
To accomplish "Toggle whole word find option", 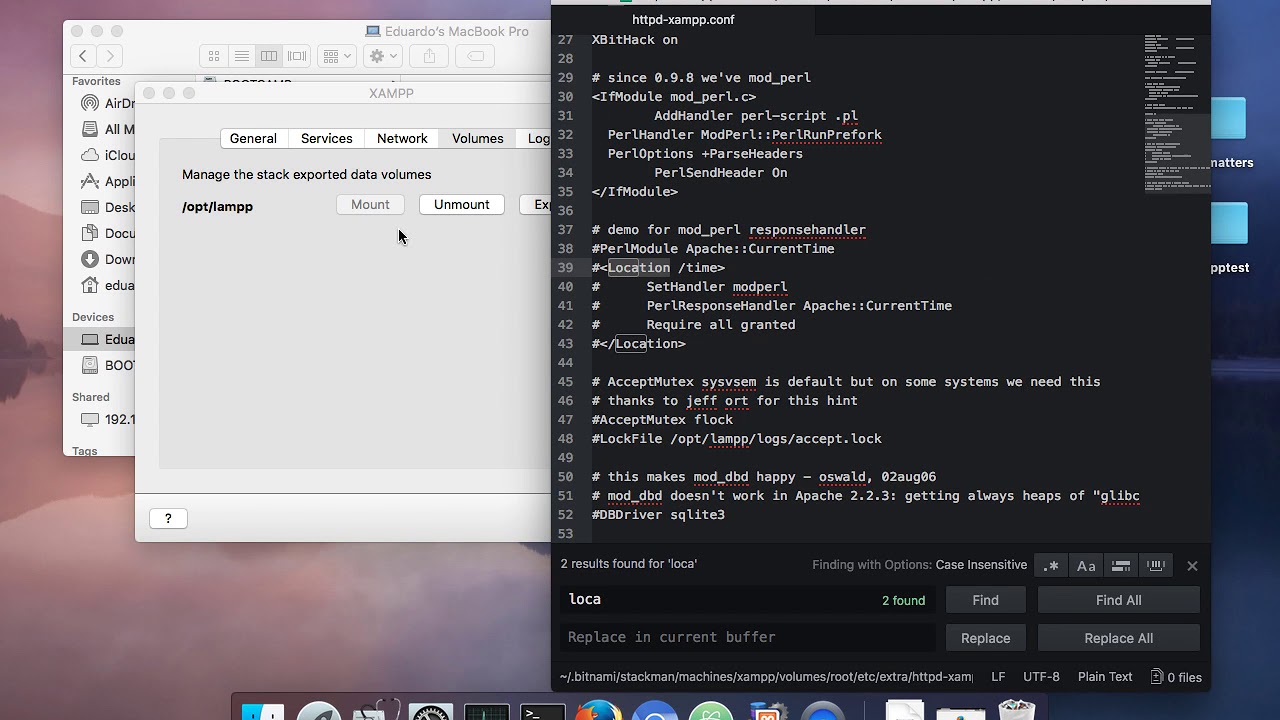I will coord(1156,566).
